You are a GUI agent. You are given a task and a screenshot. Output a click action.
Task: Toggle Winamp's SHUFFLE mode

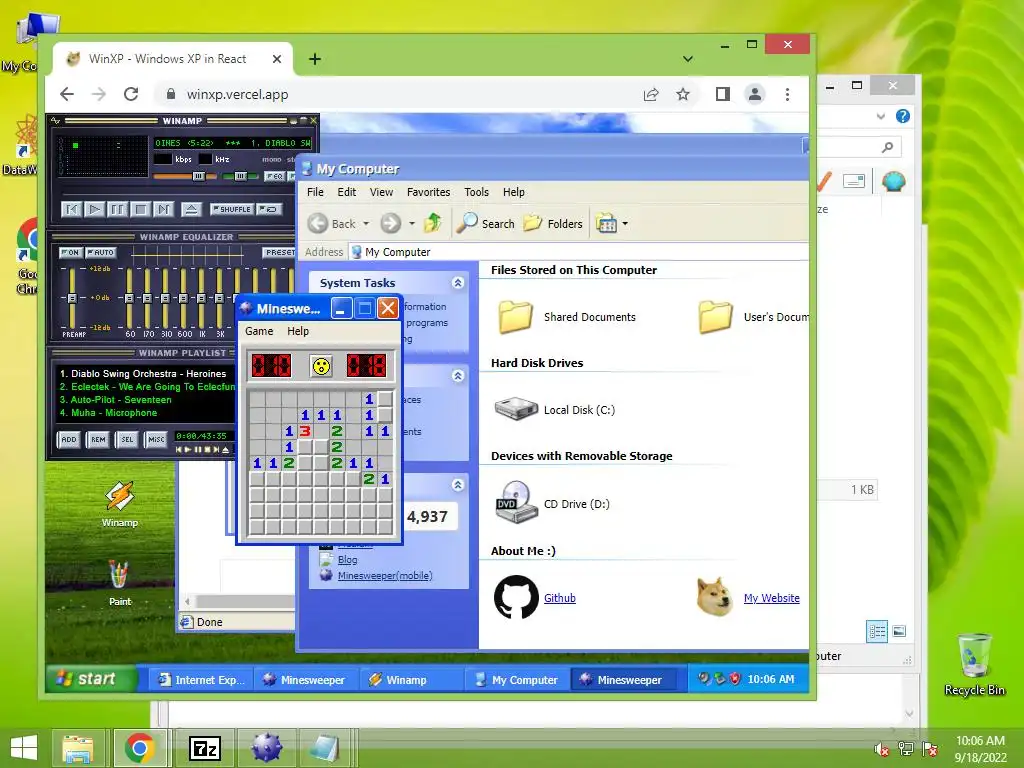coord(232,209)
